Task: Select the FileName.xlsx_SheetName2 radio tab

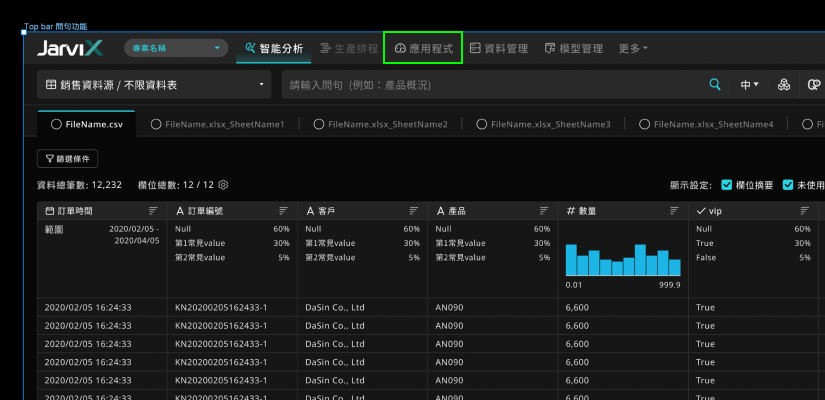Action: [x=381, y=125]
